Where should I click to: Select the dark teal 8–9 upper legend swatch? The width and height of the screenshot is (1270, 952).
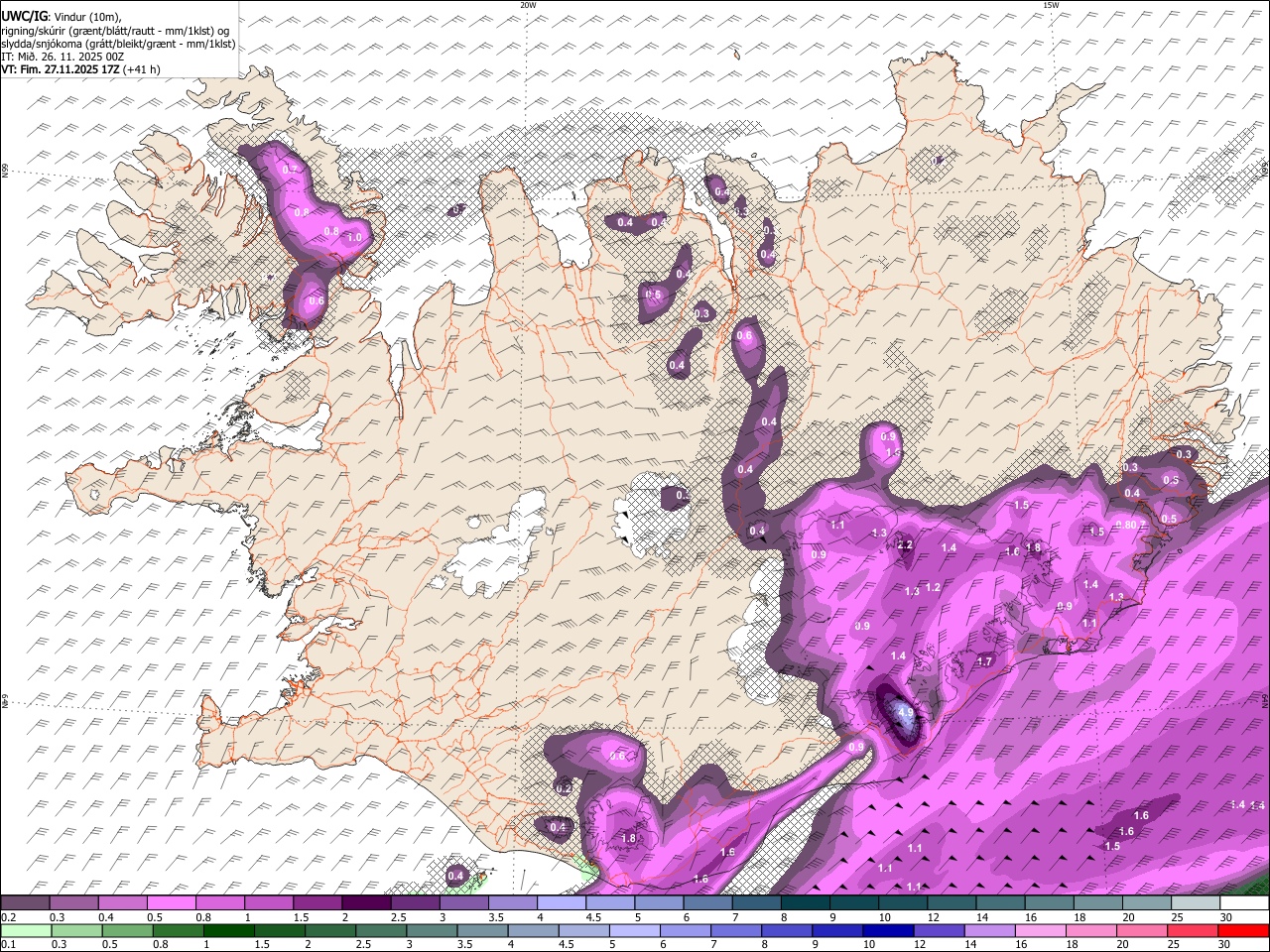coord(806,903)
